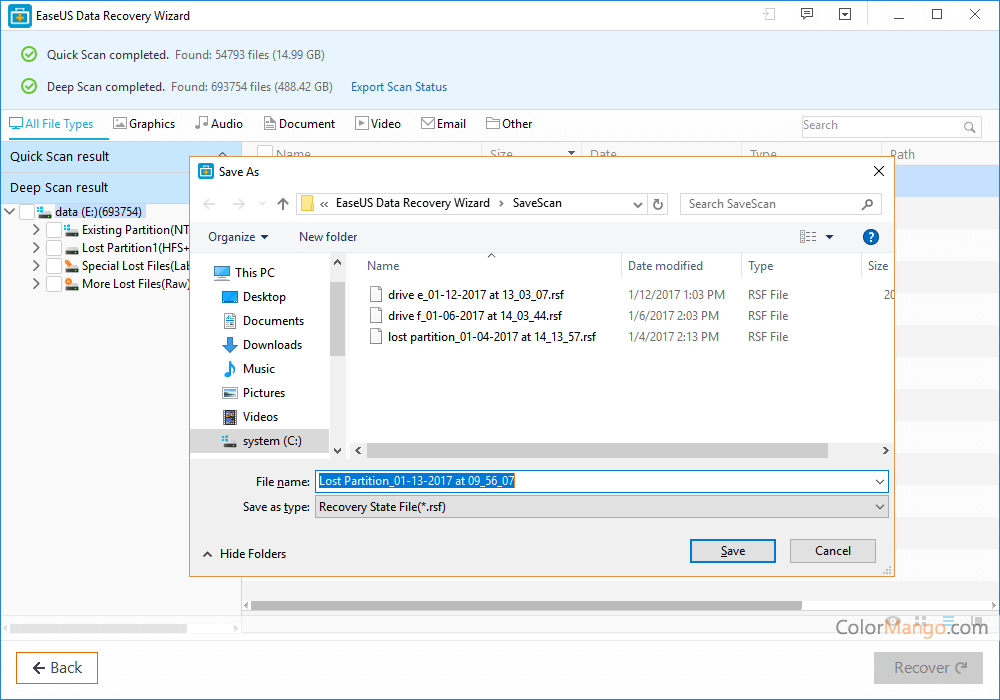The width and height of the screenshot is (1000, 700).
Task: Refresh the SaveScan folder listing
Action: [x=658, y=204]
